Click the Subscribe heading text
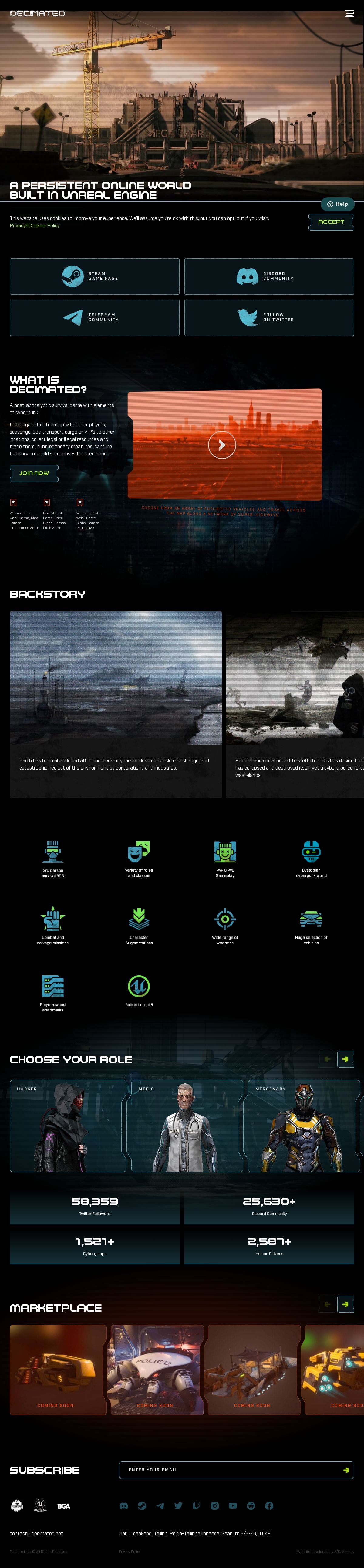Image resolution: width=364 pixels, height=1568 pixels. click(44, 1470)
